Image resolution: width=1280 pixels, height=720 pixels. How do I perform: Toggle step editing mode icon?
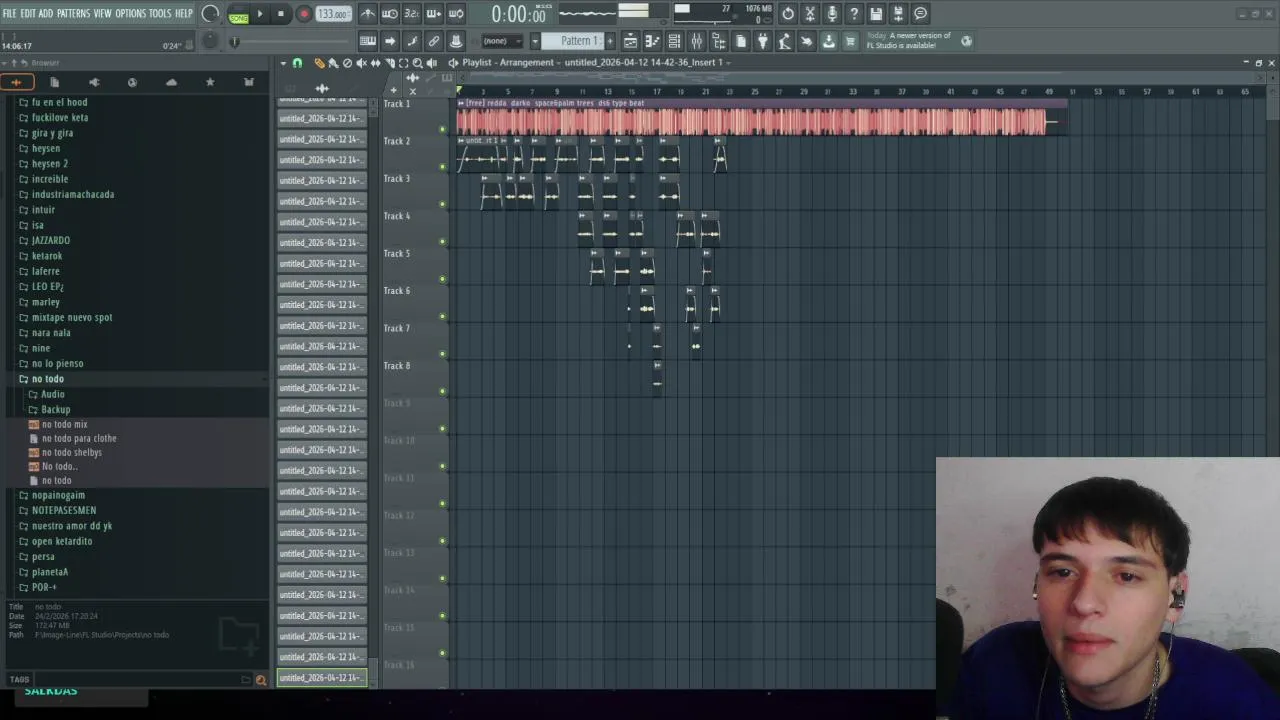[412, 41]
